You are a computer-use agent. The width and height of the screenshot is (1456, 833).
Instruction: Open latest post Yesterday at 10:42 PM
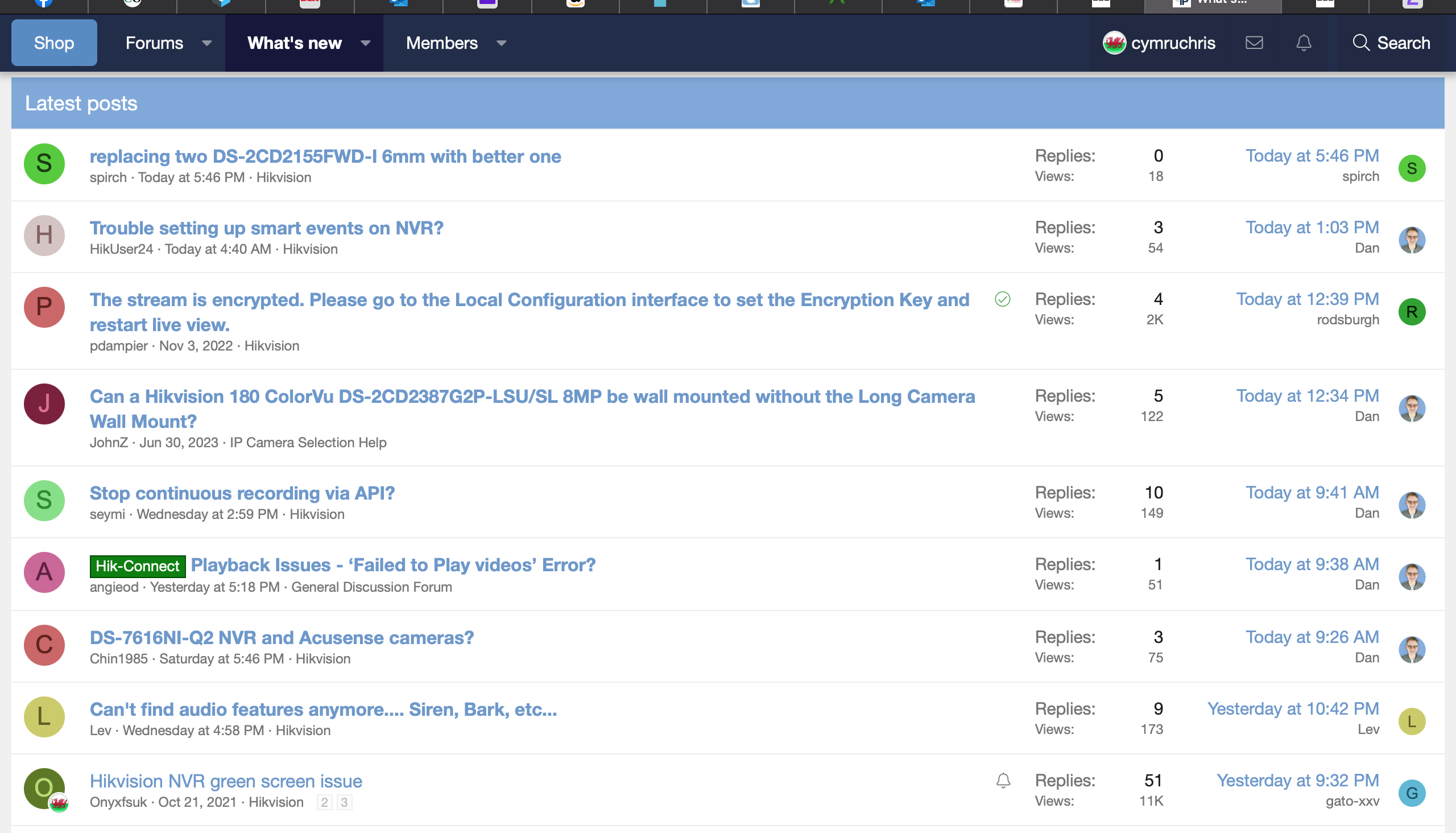pos(1293,708)
